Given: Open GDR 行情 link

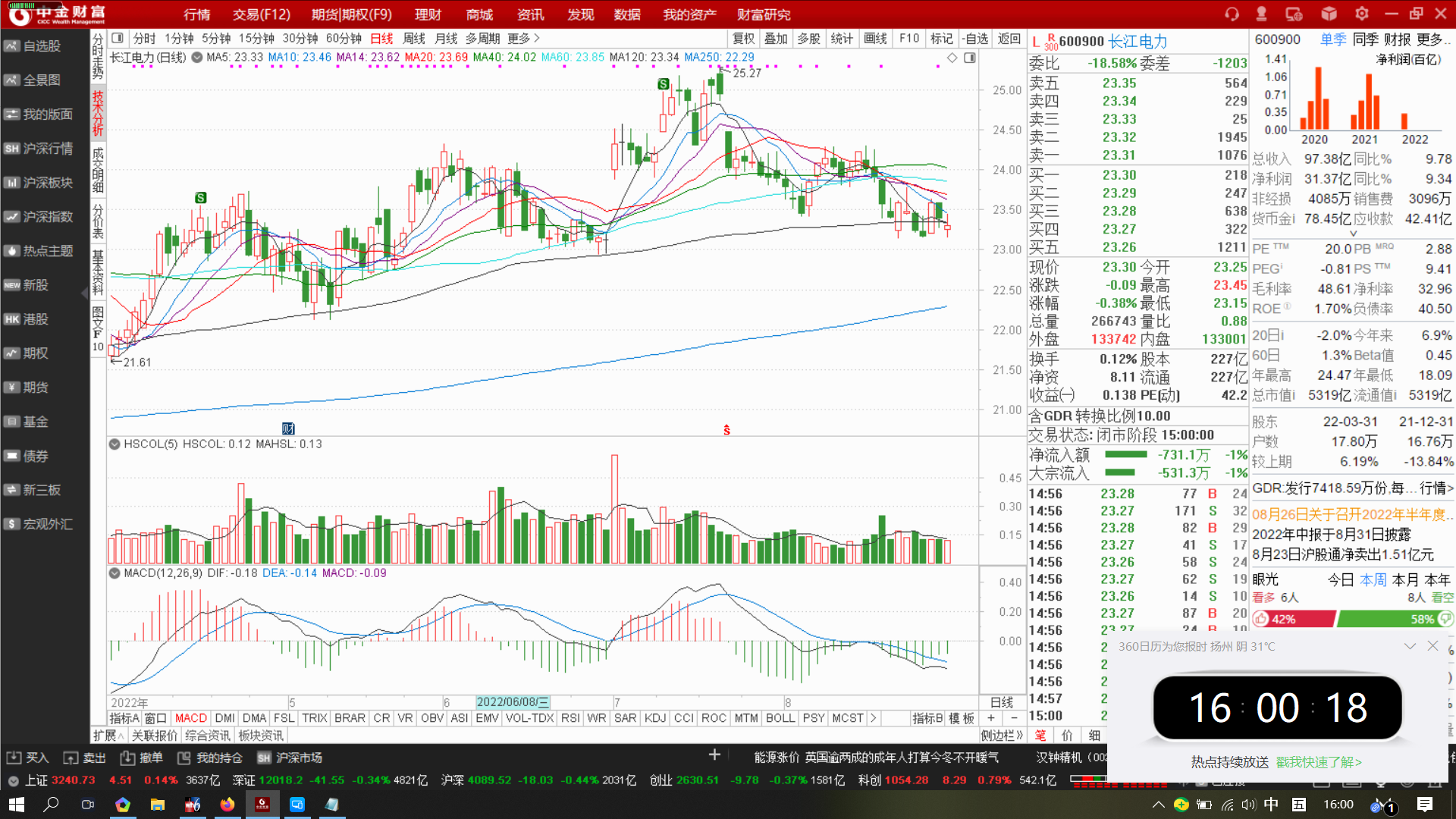Looking at the screenshot, I should coord(1436,488).
